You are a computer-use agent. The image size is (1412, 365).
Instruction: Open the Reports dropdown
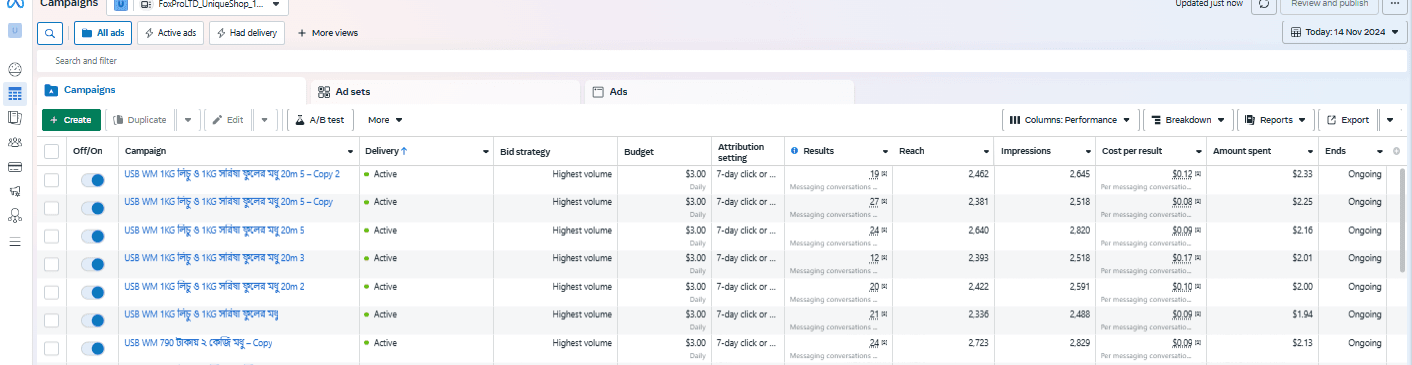(x=1275, y=120)
